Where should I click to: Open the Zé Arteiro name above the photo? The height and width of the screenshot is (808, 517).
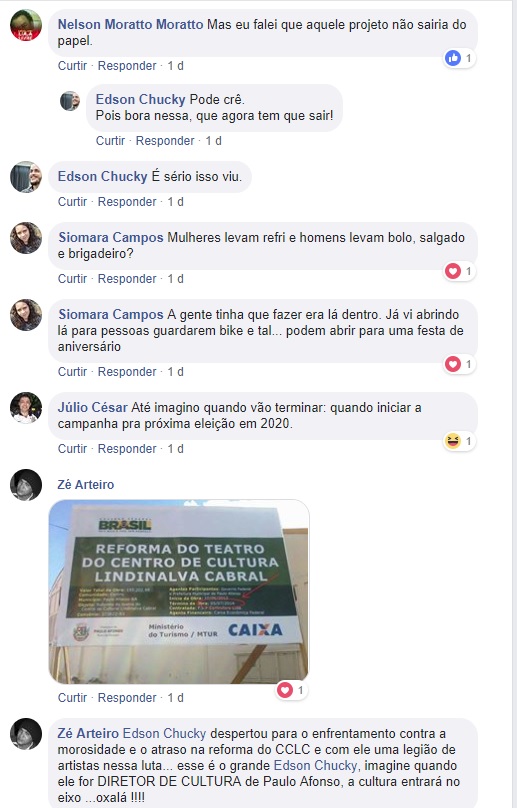pos(86,484)
